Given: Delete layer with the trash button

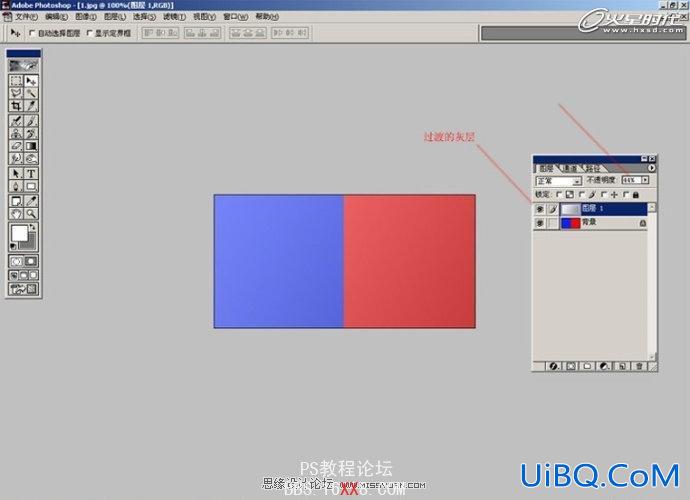Looking at the screenshot, I should 639,366.
